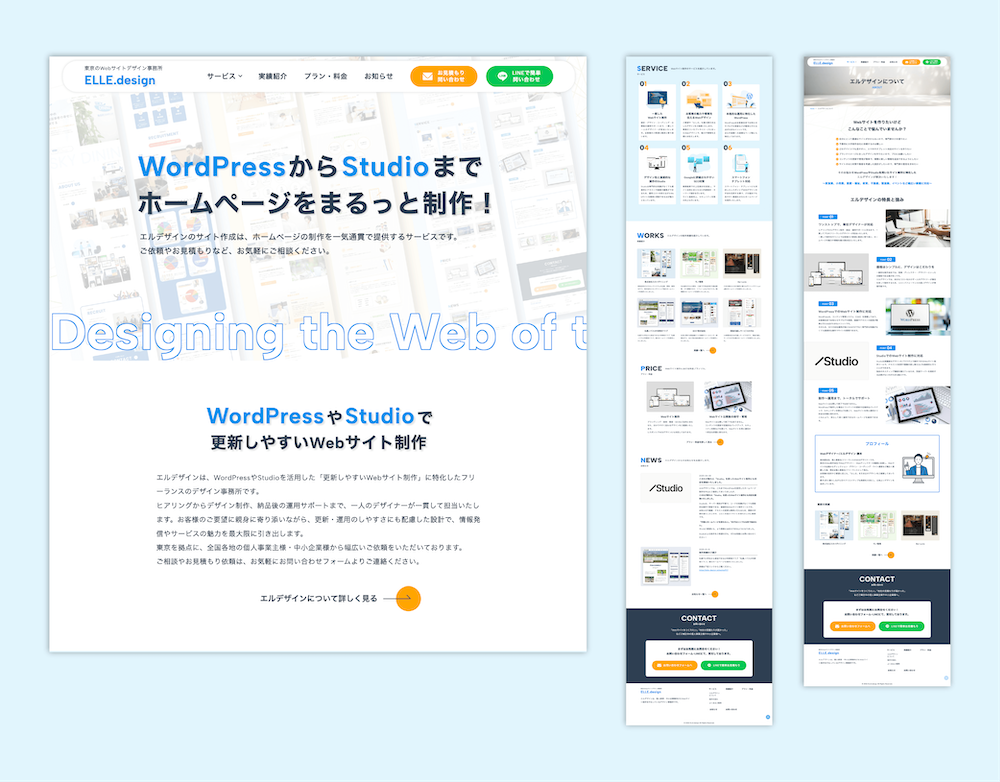Open the Studio logo news thumbnail in middle page
The image size is (1000, 782).
point(666,488)
